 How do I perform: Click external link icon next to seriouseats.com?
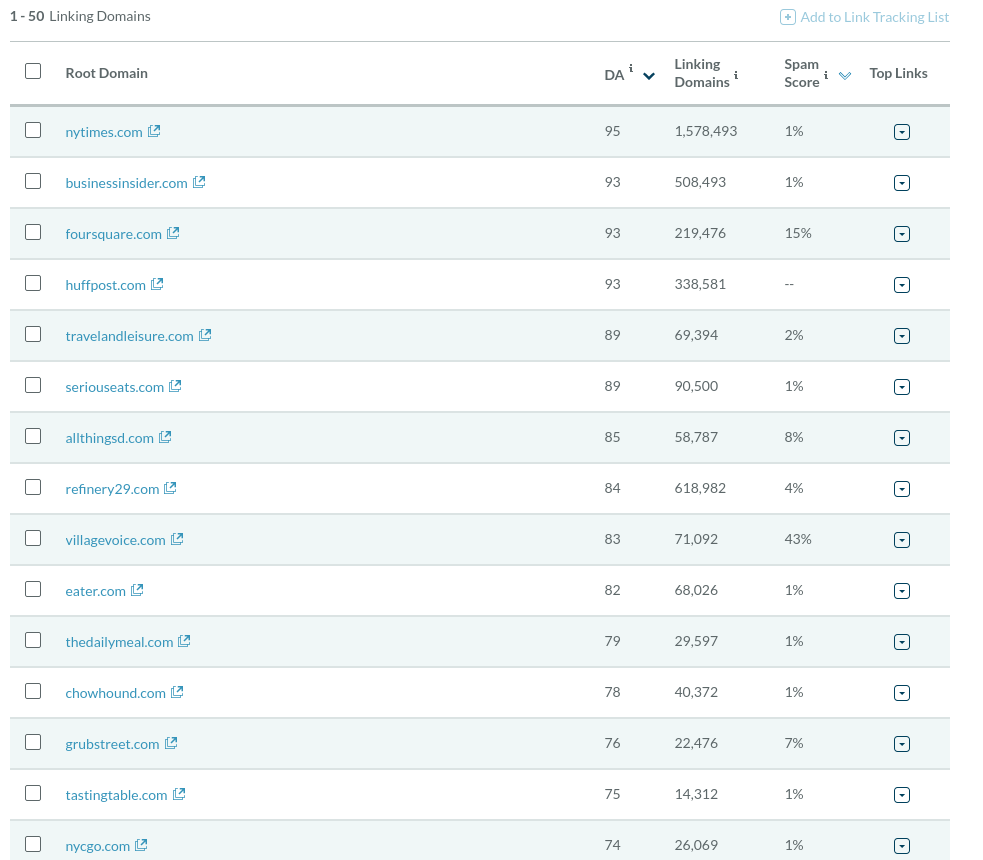(175, 386)
